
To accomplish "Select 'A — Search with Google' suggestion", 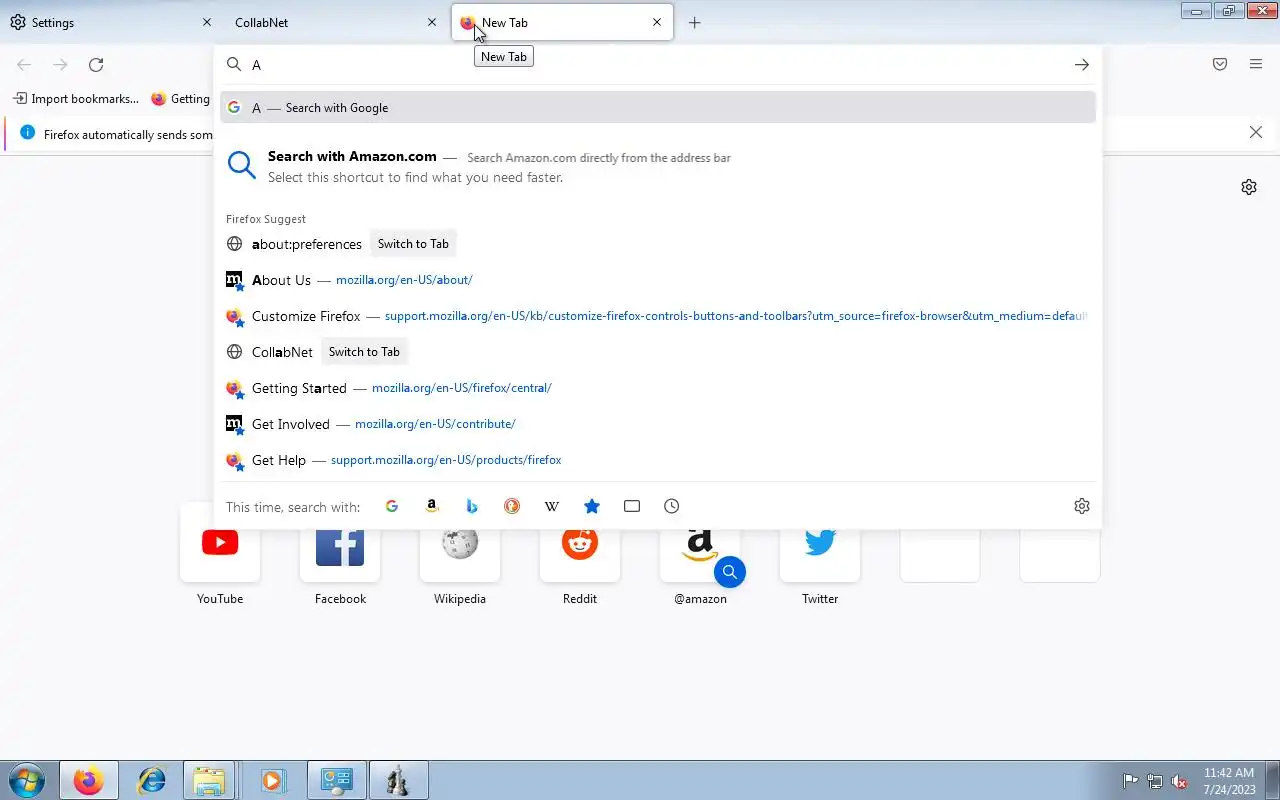I will pos(658,107).
